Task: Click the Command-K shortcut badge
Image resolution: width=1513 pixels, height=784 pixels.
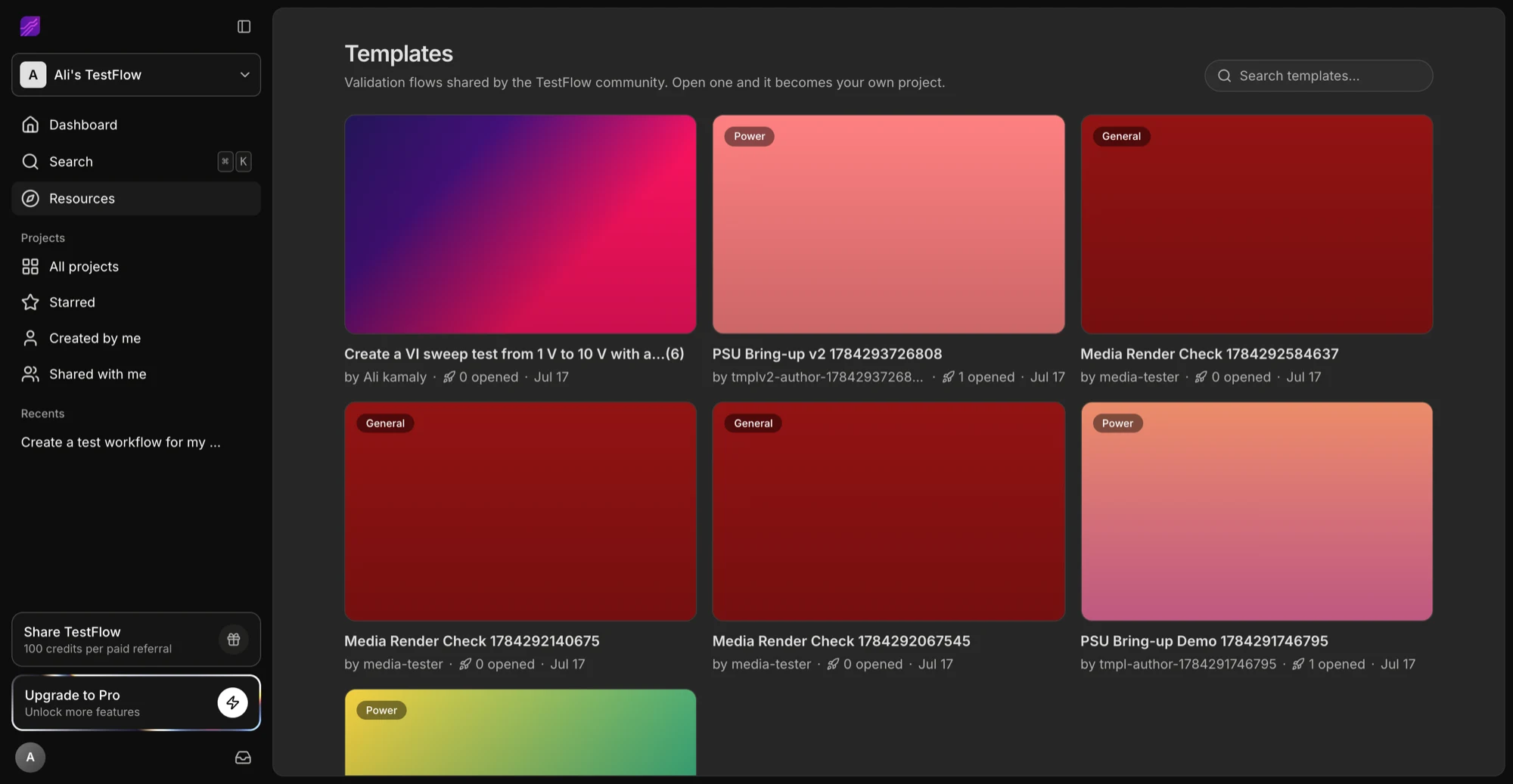Action: 235,162
